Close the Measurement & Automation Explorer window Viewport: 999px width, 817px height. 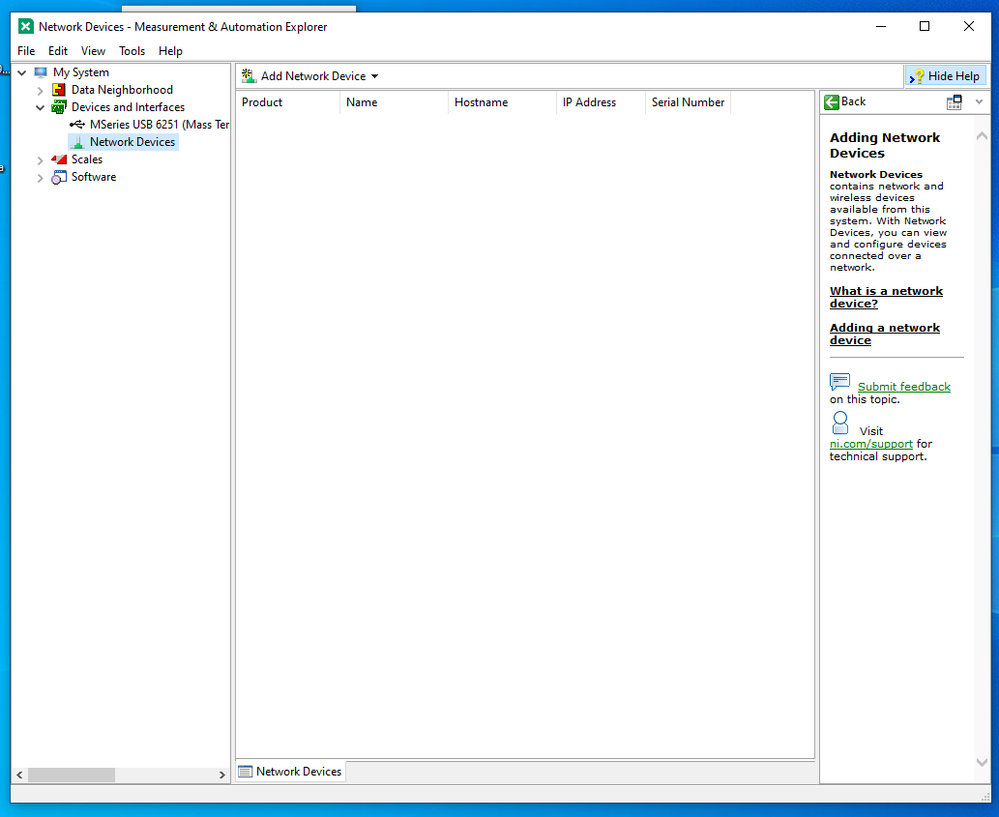[x=968, y=27]
